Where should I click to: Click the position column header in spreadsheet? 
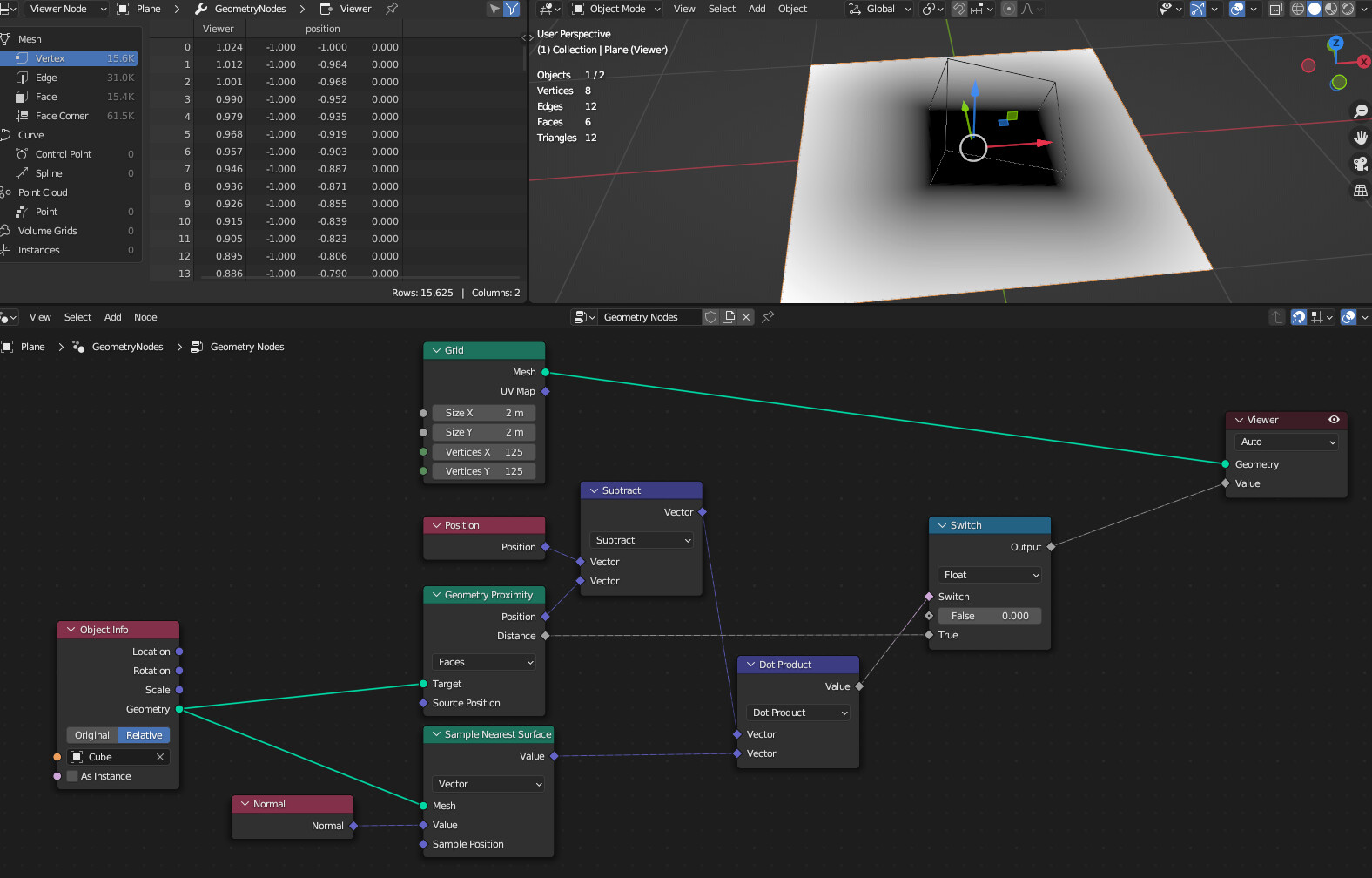323,29
